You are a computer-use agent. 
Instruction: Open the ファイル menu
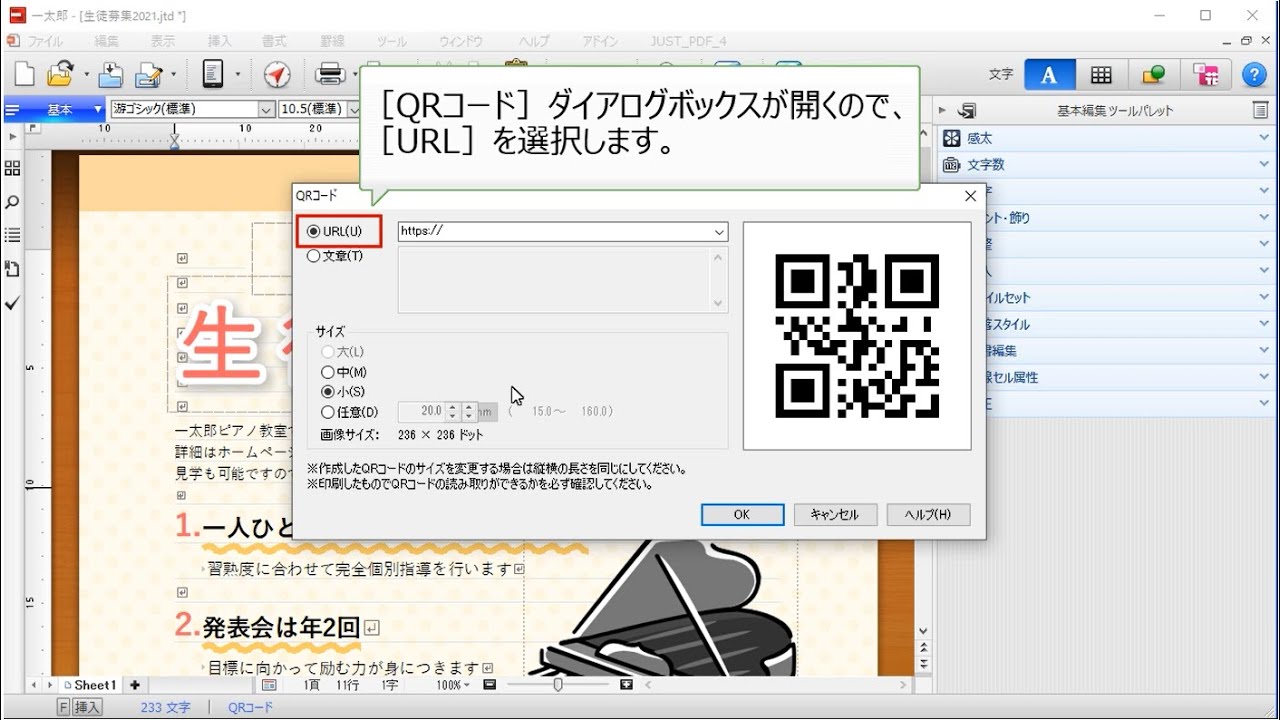[44, 41]
